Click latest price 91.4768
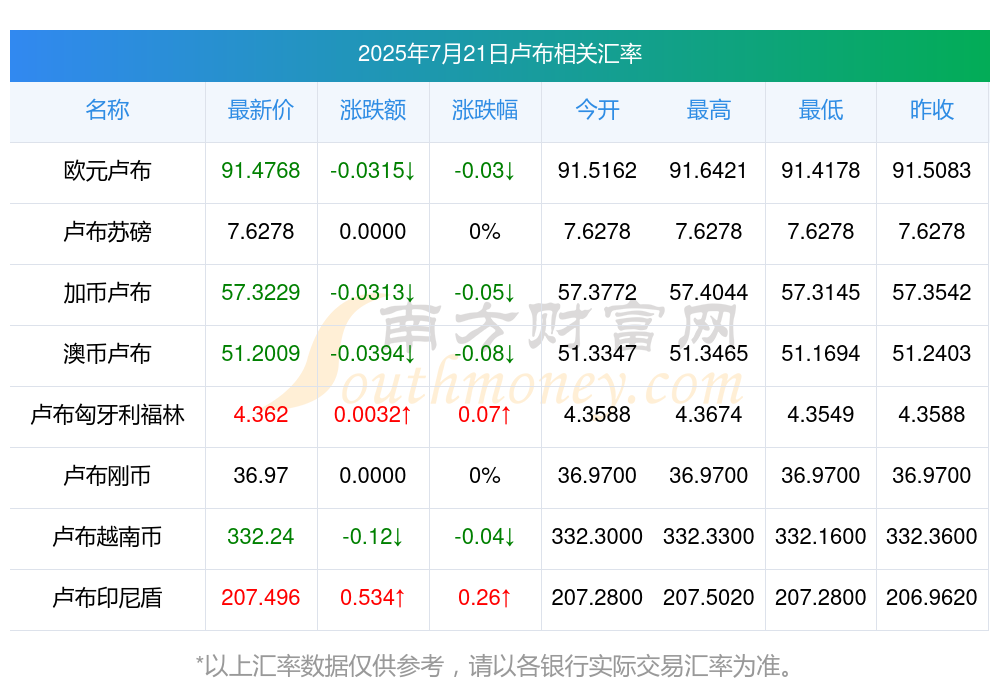 point(261,170)
